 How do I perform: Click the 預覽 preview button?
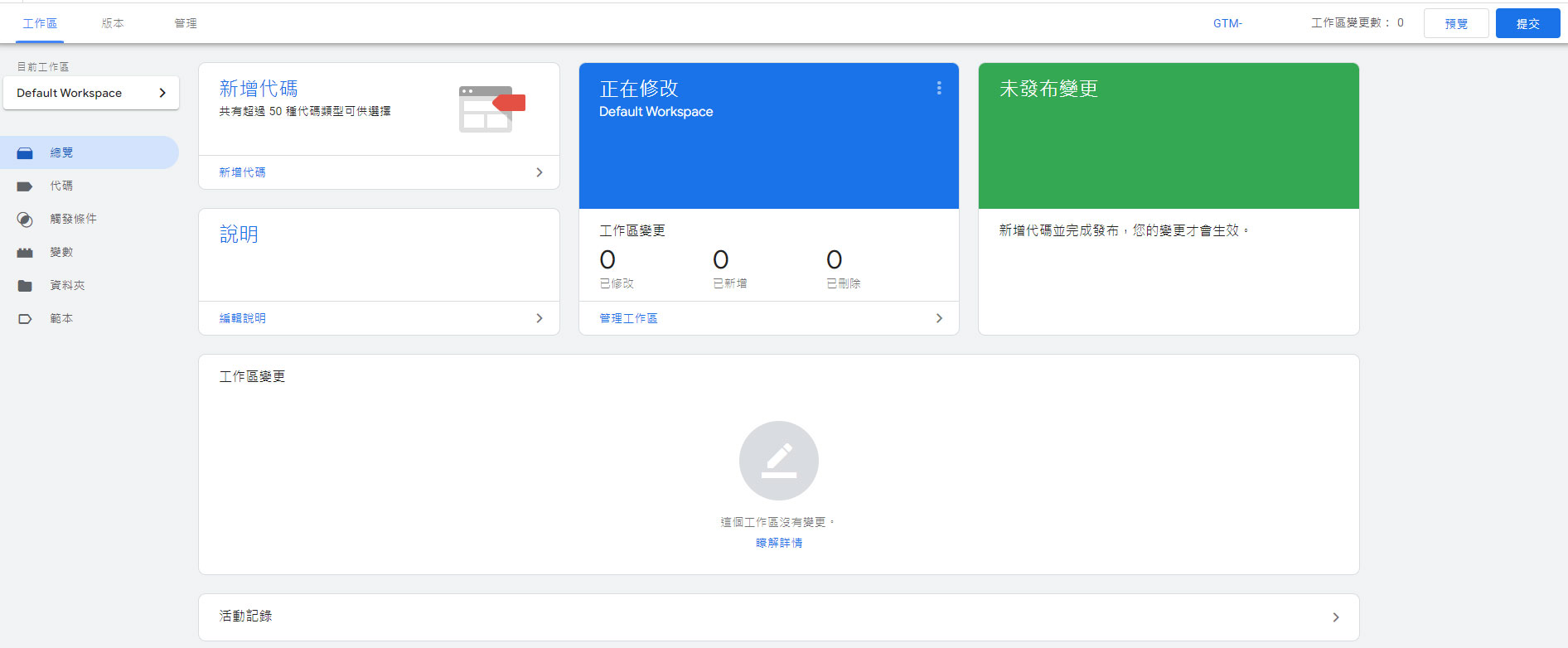pos(1456,23)
